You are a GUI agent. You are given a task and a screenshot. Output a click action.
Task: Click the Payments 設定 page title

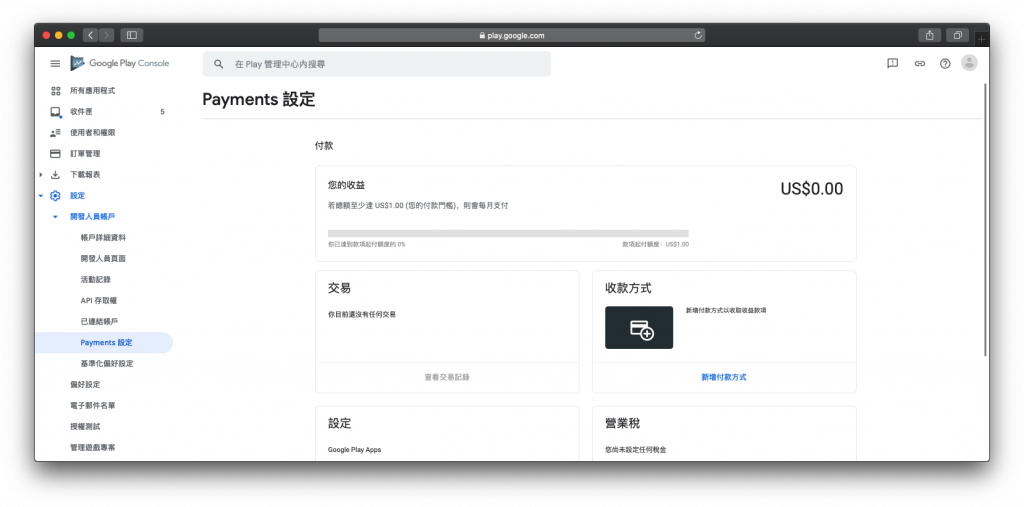point(259,99)
